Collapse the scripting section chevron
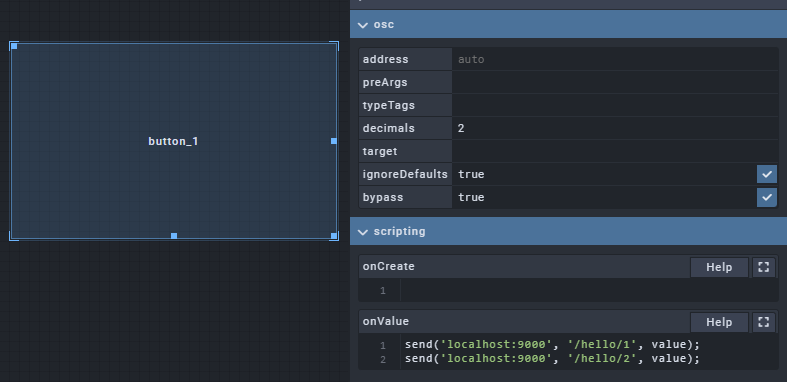The height and width of the screenshot is (382, 787). 363,231
